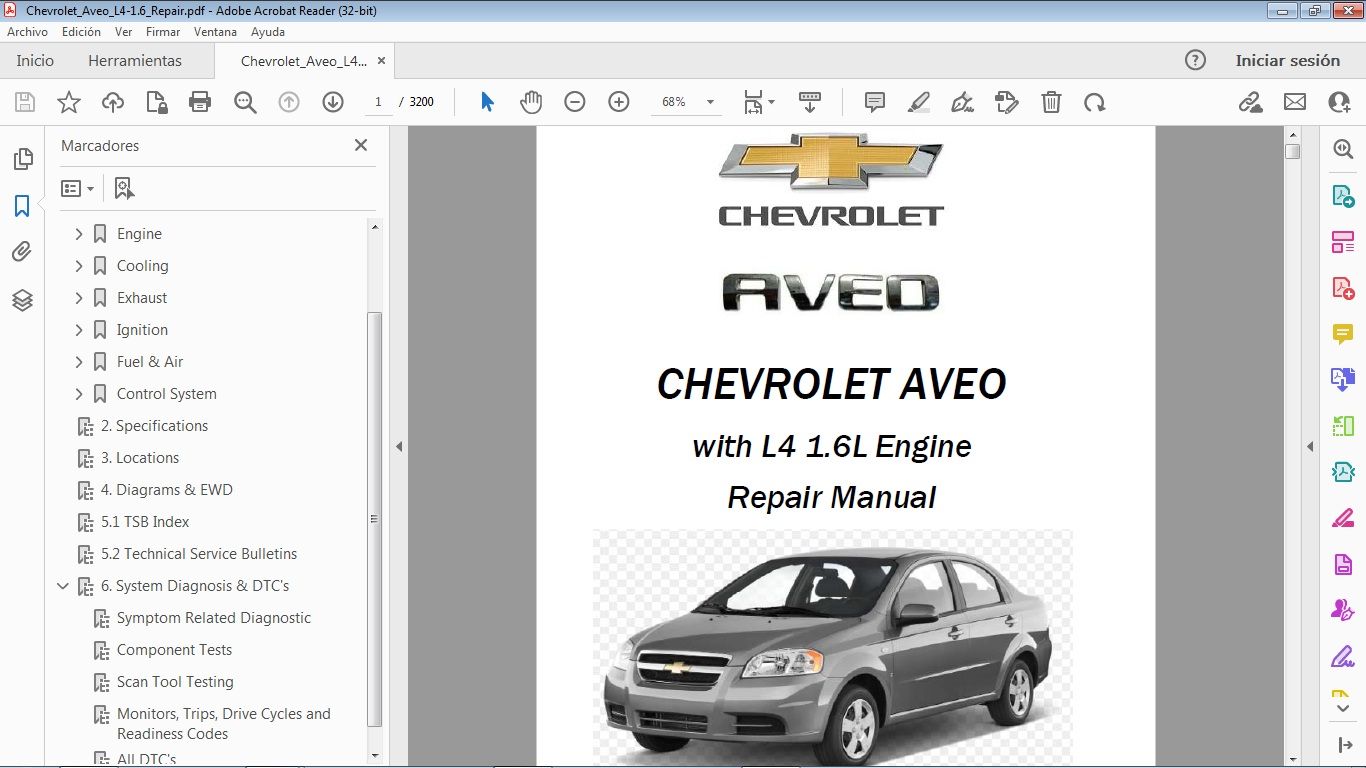Expand the Fuel & Air bookmark
The image size is (1366, 768).
click(79, 362)
